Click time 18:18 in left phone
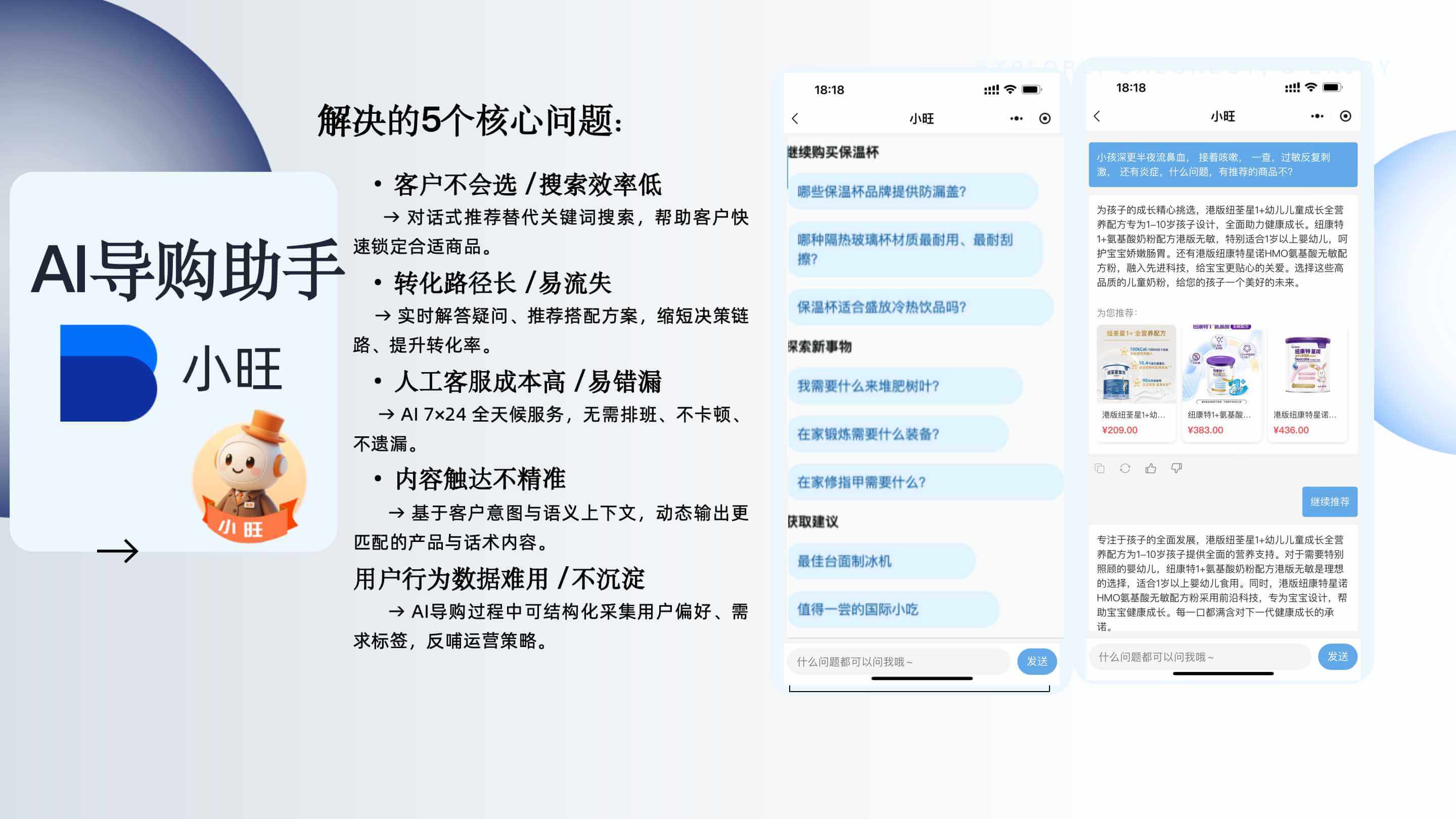1456x819 pixels. click(x=829, y=90)
